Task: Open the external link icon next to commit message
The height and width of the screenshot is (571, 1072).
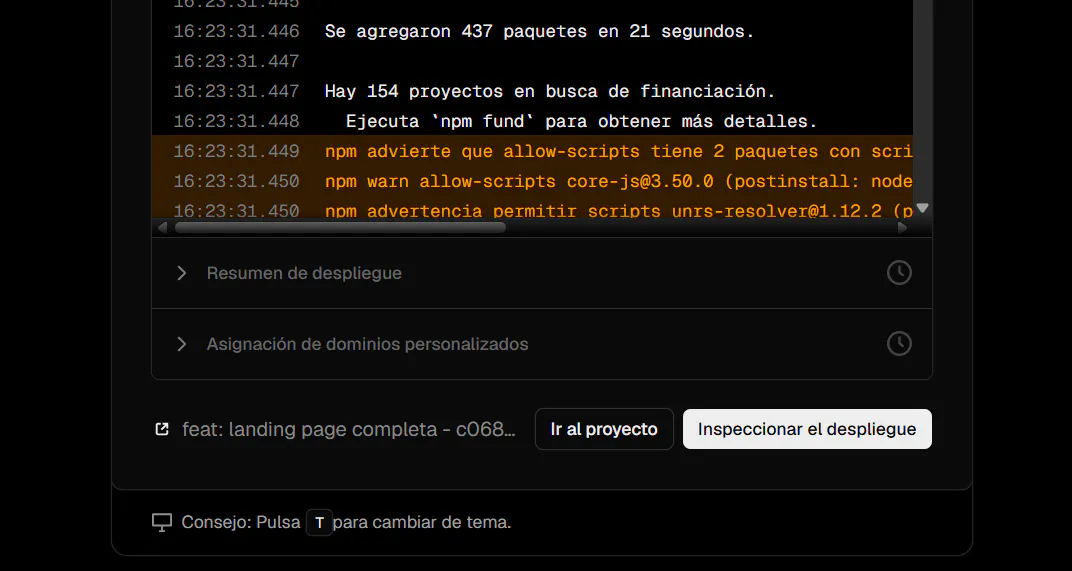Action: pos(162,429)
